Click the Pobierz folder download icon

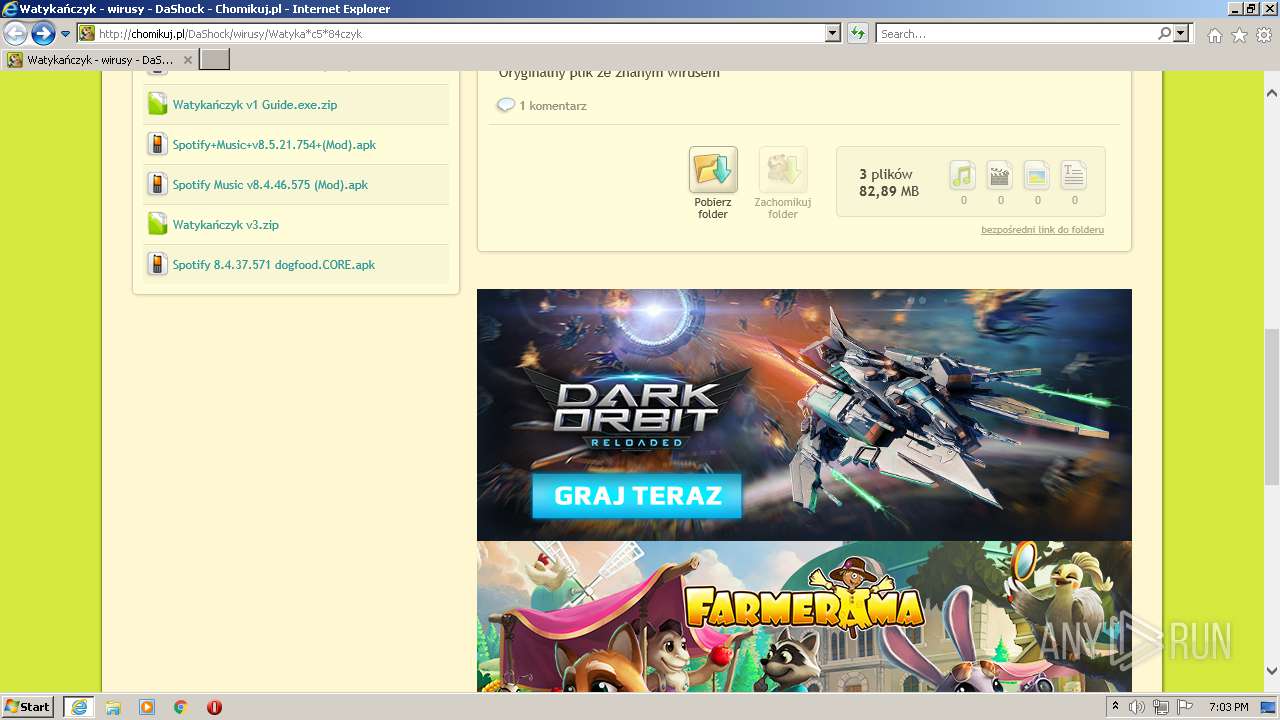pyautogui.click(x=713, y=170)
